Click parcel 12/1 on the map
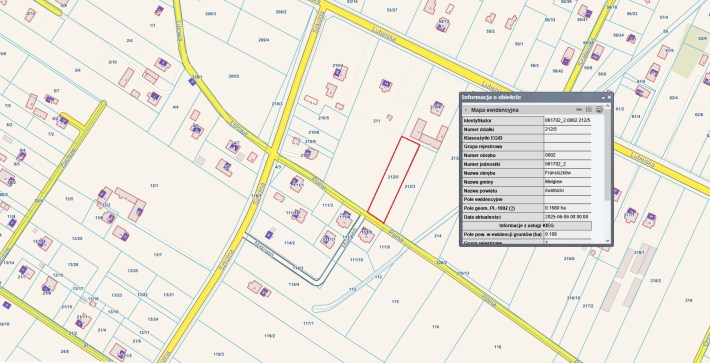Image resolution: width=710 pixels, height=363 pixels. click(x=154, y=186)
